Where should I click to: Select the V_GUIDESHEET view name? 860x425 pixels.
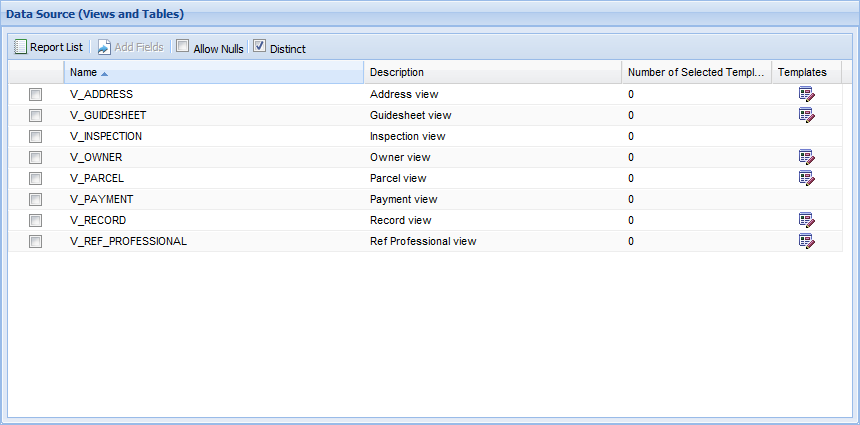click(x=109, y=115)
